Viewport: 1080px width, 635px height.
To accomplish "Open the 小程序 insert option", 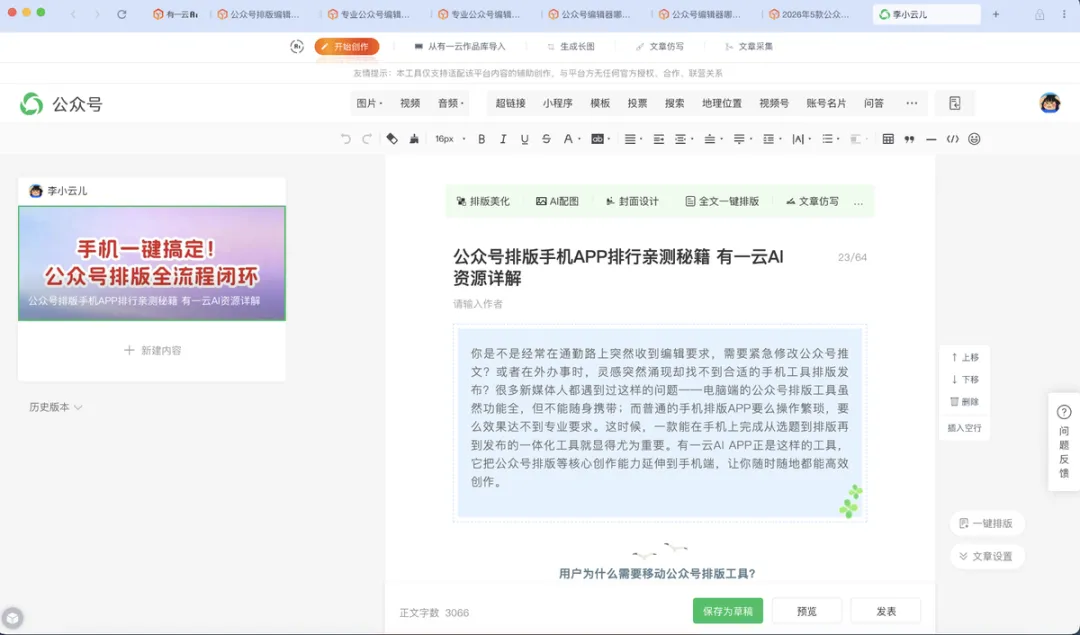I will pyautogui.click(x=557, y=103).
